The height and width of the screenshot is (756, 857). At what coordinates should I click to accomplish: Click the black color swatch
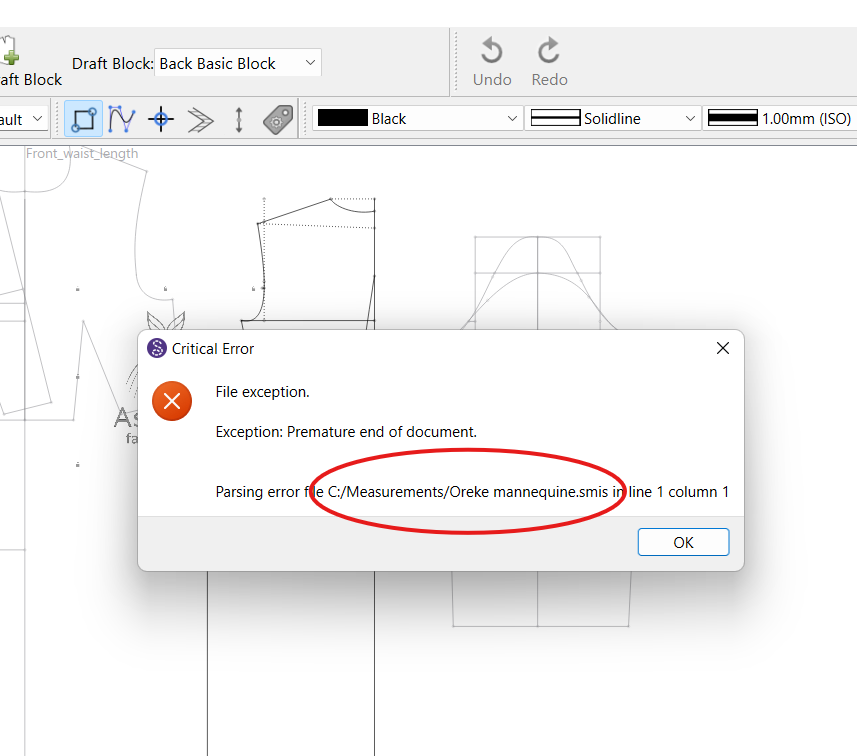pos(342,119)
